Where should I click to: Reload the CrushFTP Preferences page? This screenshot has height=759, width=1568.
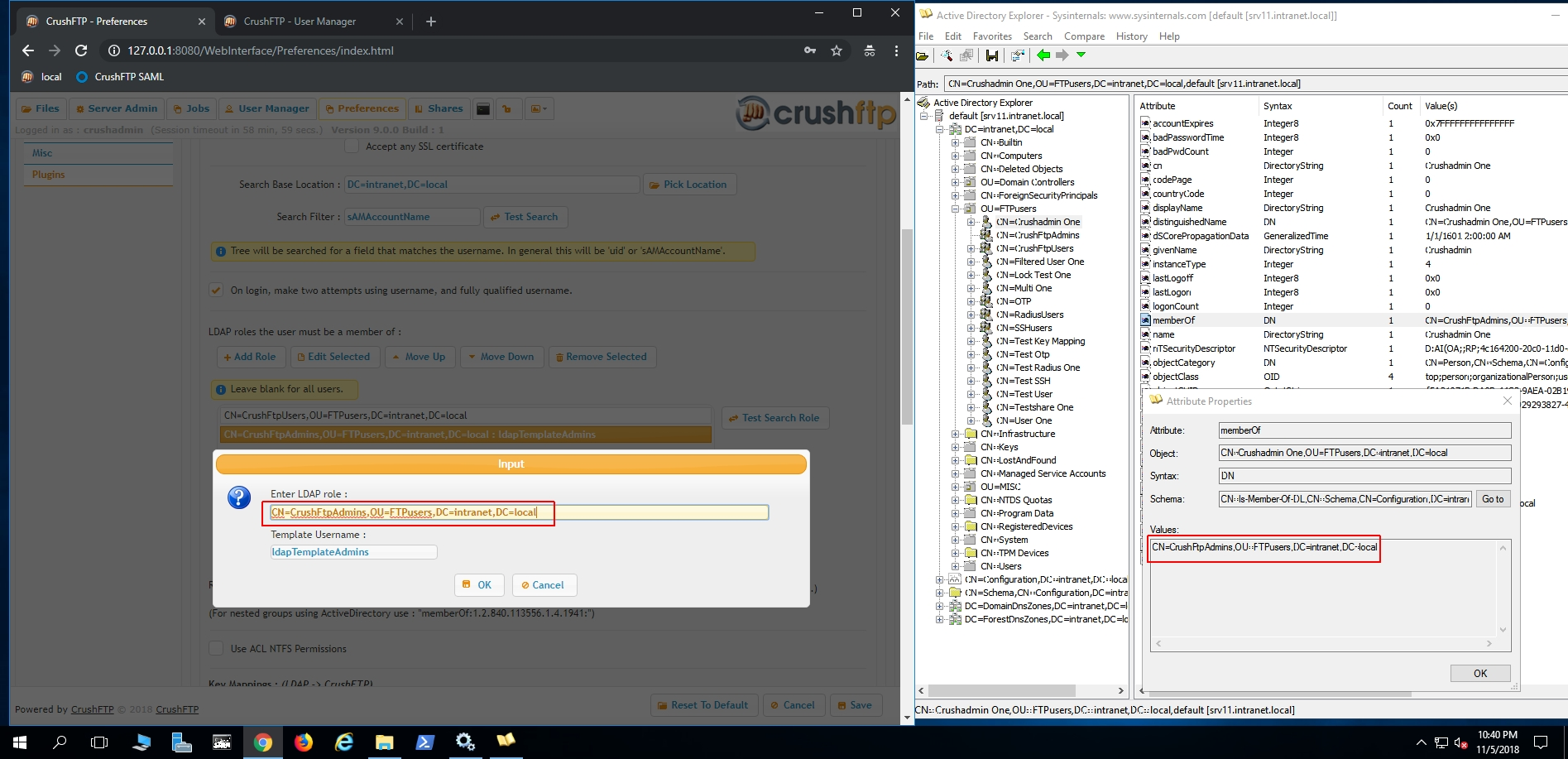(81, 50)
